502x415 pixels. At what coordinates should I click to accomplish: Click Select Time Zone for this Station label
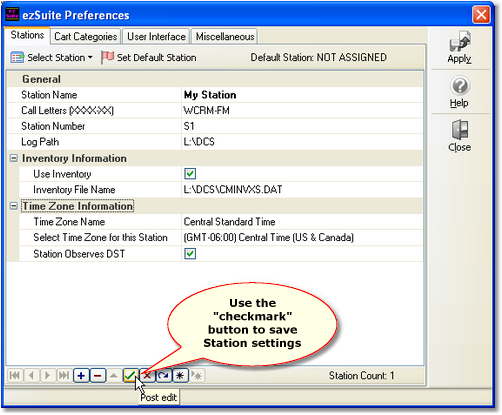click(x=100, y=238)
